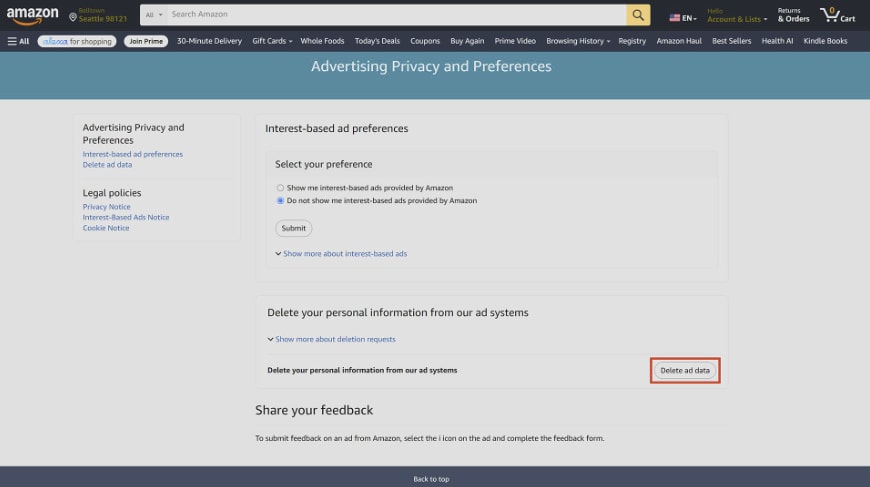Viewport: 870px width, 487px height.
Task: Open the All hamburger menu
Action: 18,41
